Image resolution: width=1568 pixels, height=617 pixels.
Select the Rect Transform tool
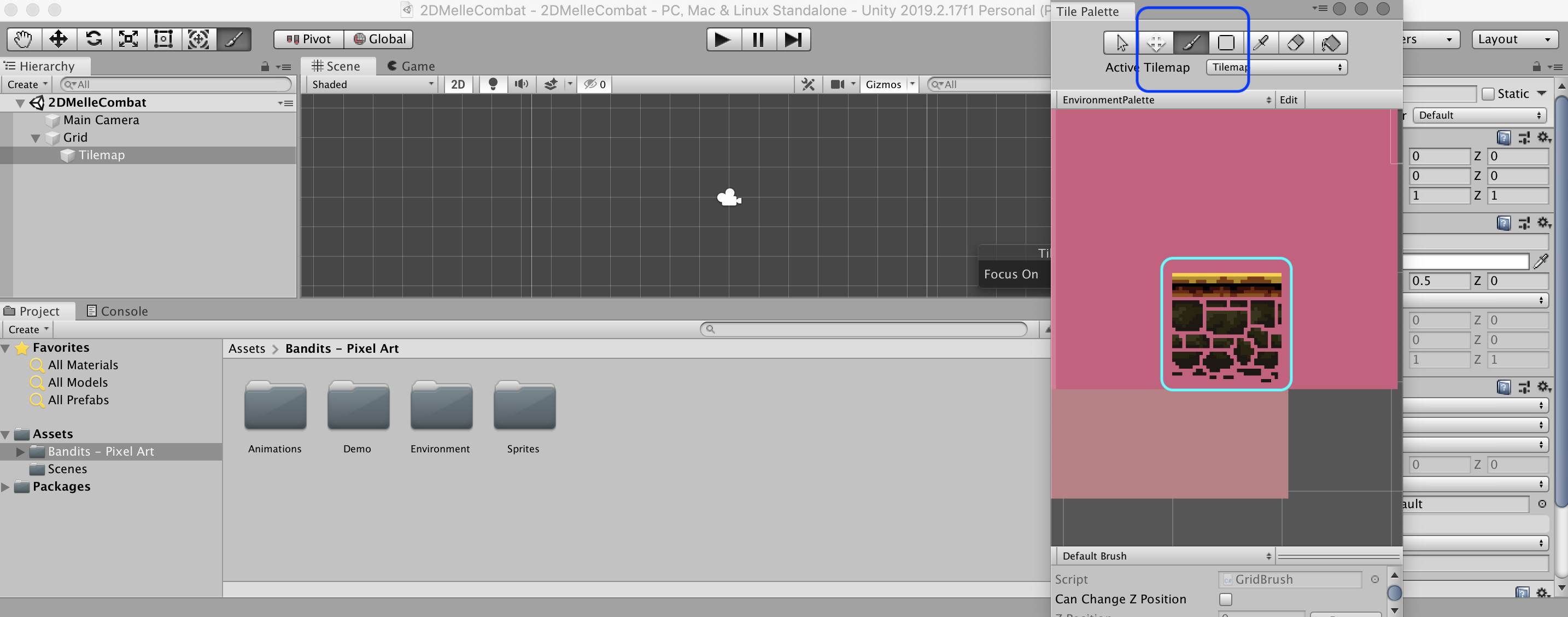[163, 39]
